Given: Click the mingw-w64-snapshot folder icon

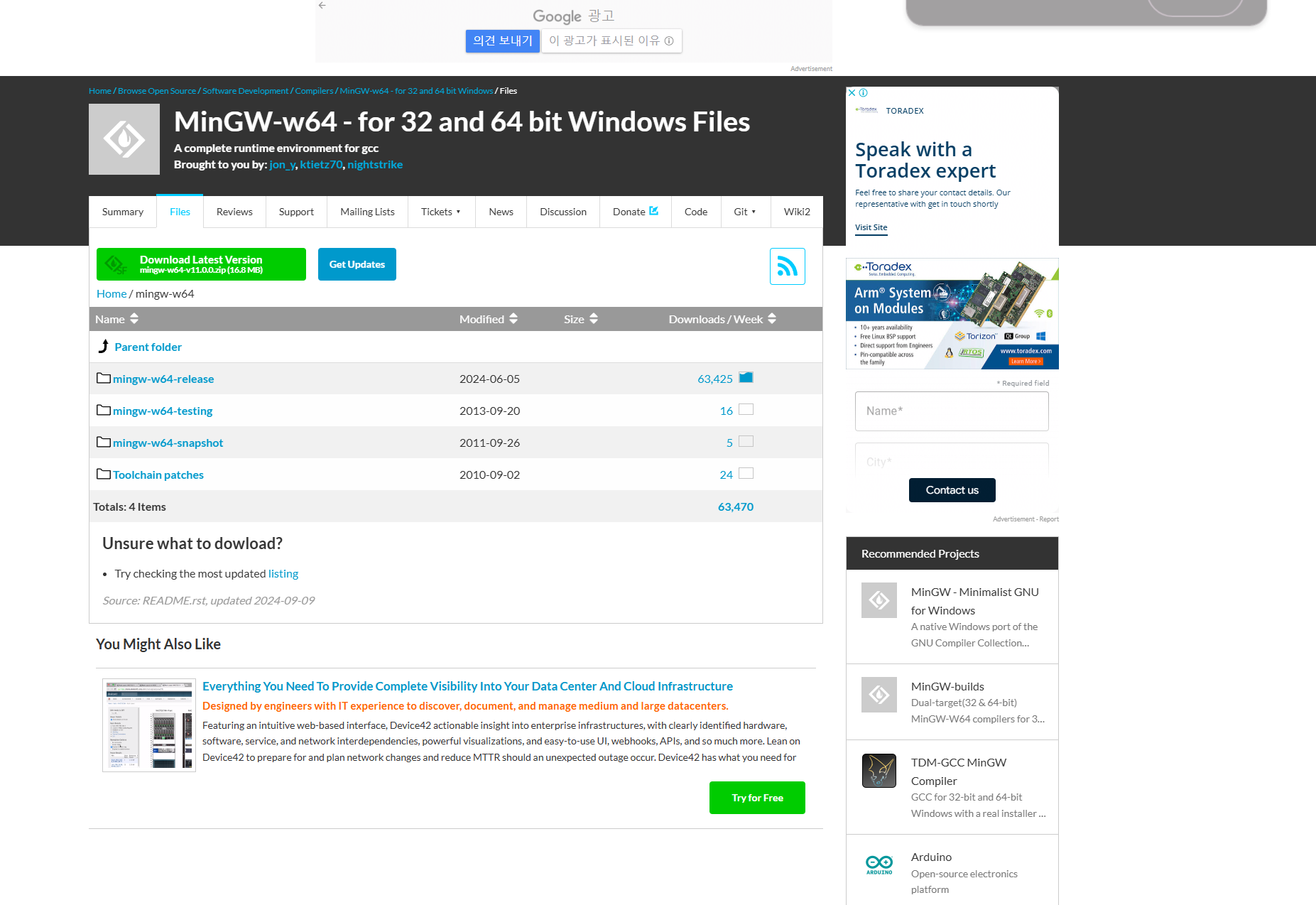Looking at the screenshot, I should pos(104,443).
